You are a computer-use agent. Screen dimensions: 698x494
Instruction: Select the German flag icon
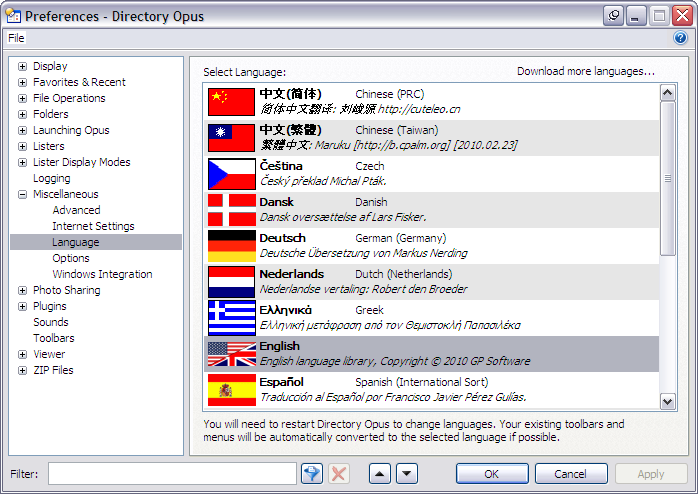click(231, 246)
